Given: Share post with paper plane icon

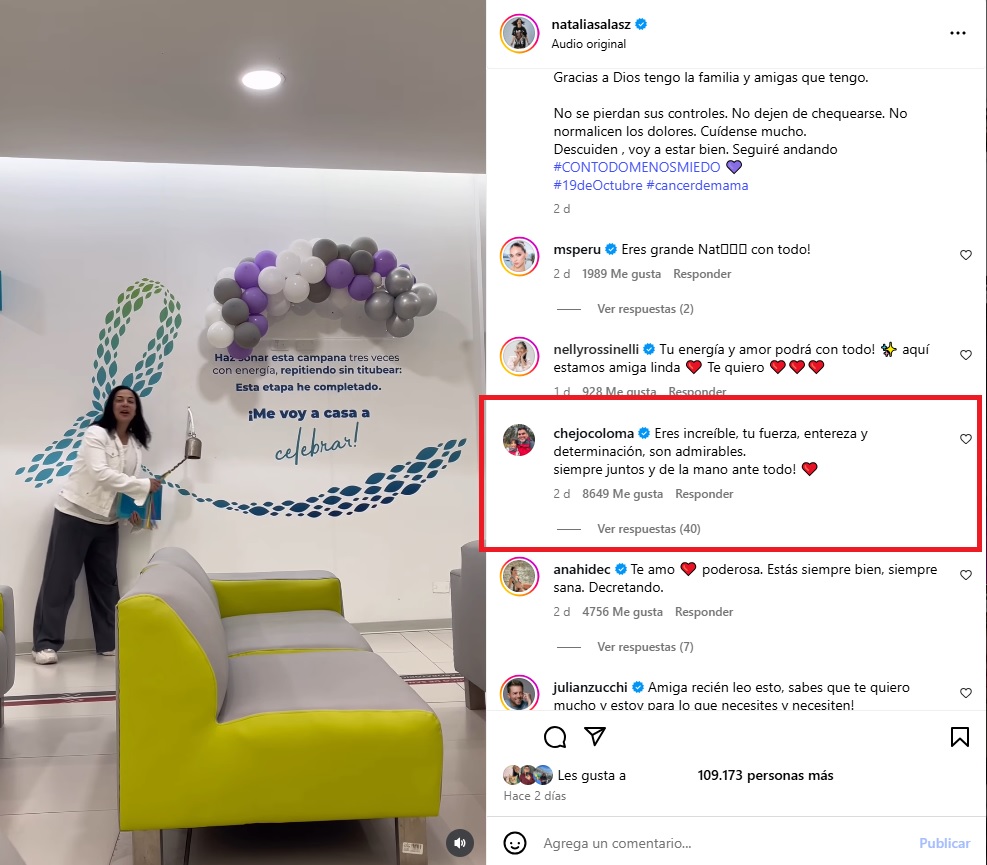Looking at the screenshot, I should (x=595, y=736).
